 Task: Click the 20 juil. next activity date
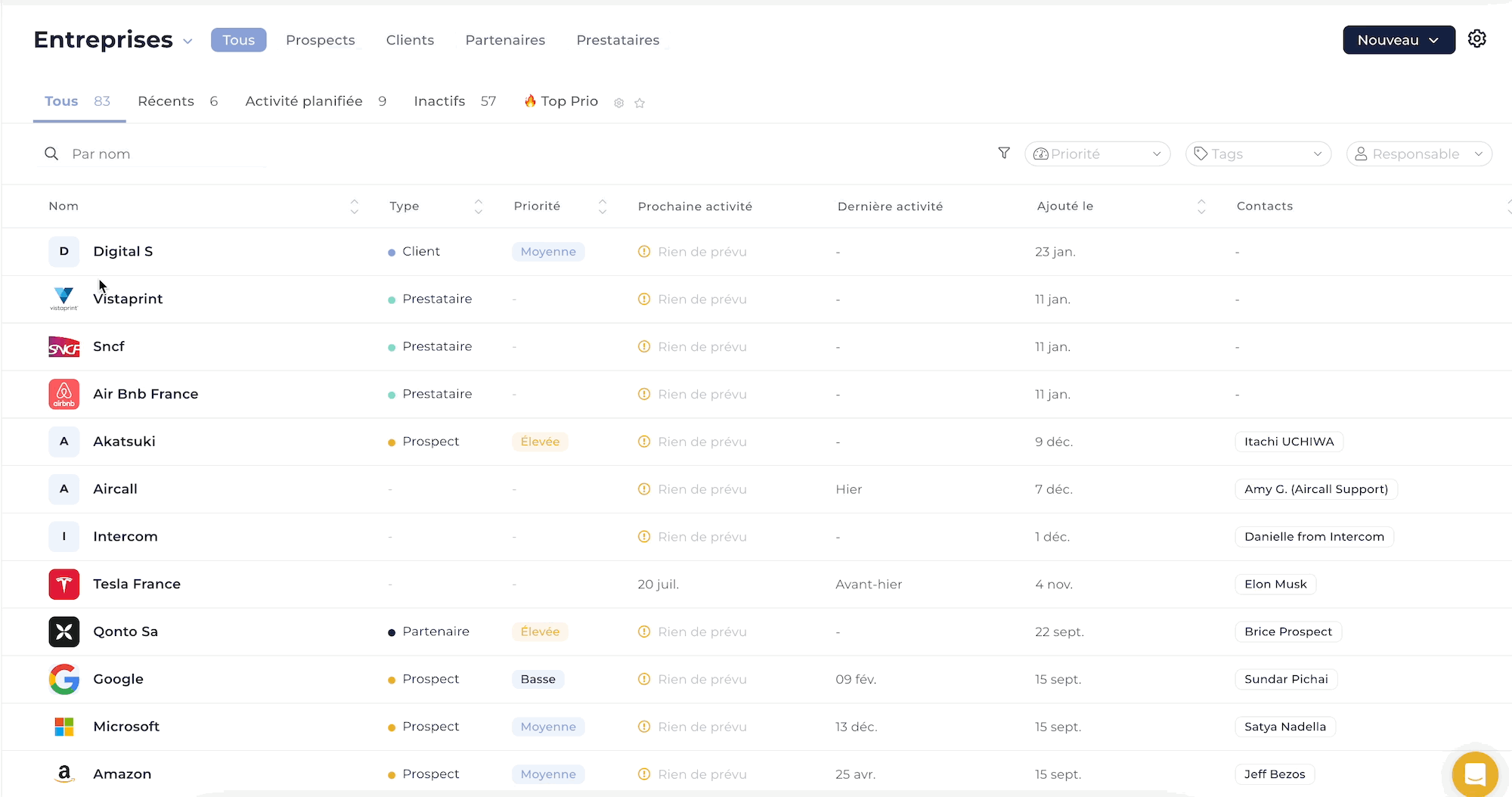pos(658,584)
